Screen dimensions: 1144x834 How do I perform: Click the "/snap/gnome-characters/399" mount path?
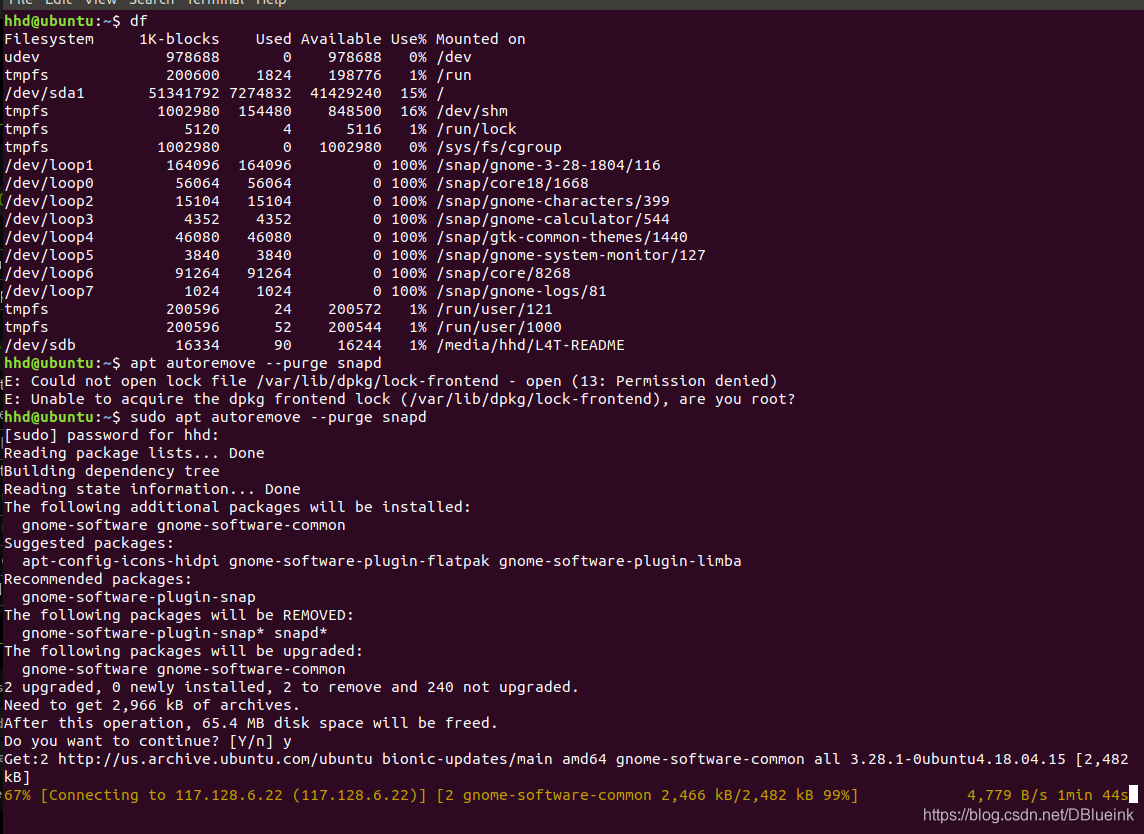pos(553,201)
